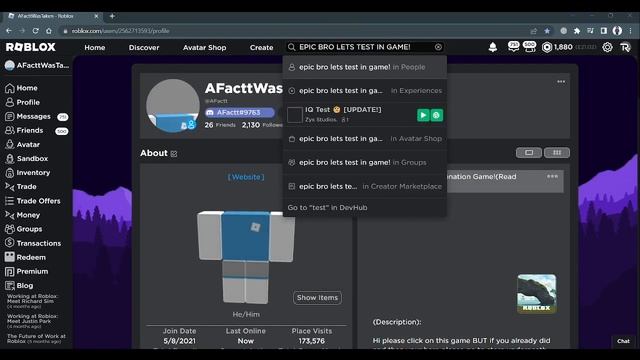Click the Roblox logo
Image resolution: width=640 pixels, height=360 pixels.
[x=31, y=47]
